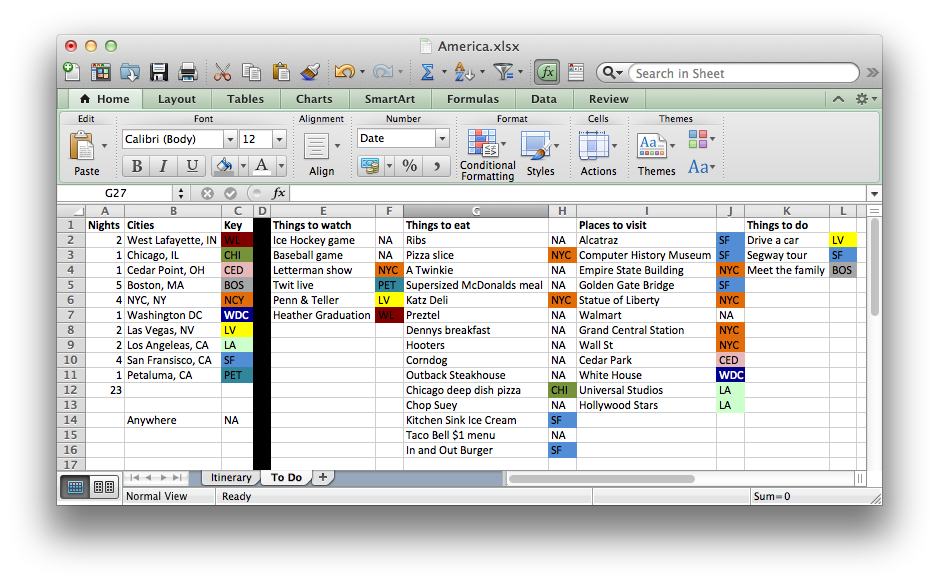Image resolution: width=939 pixels, height=584 pixels.
Task: Add a new sheet with the plus button
Action: 323,477
